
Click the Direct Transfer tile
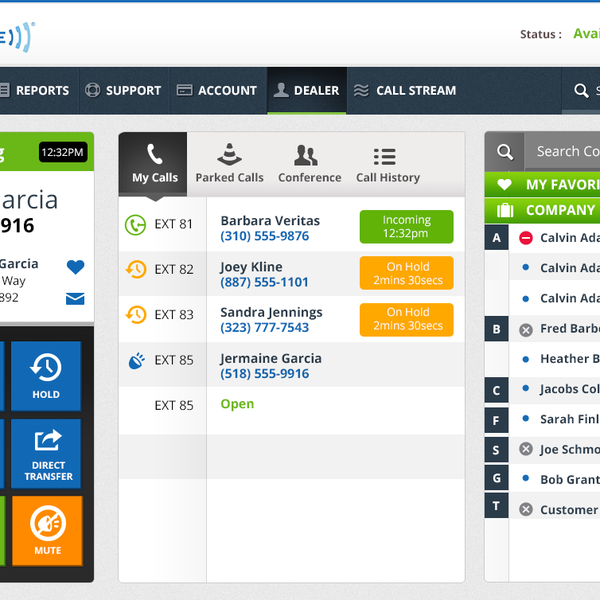(x=46, y=454)
